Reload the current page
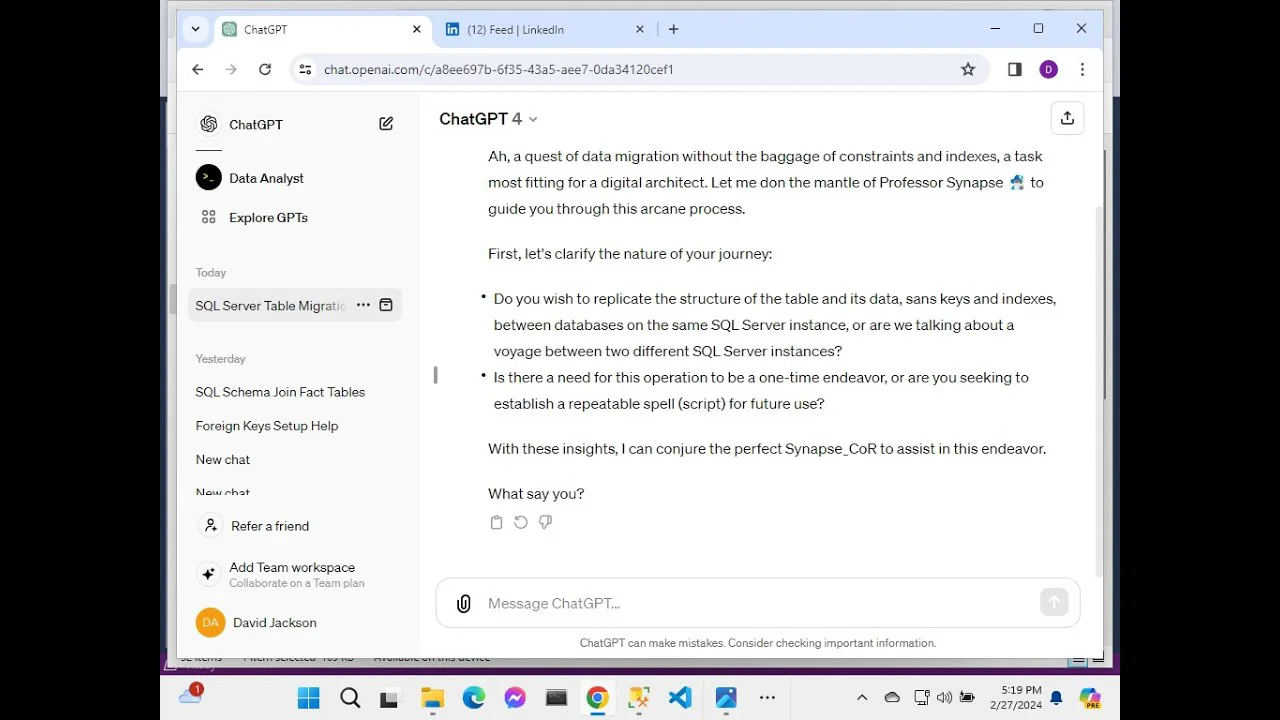Image resolution: width=1280 pixels, height=720 pixels. pyautogui.click(x=265, y=69)
